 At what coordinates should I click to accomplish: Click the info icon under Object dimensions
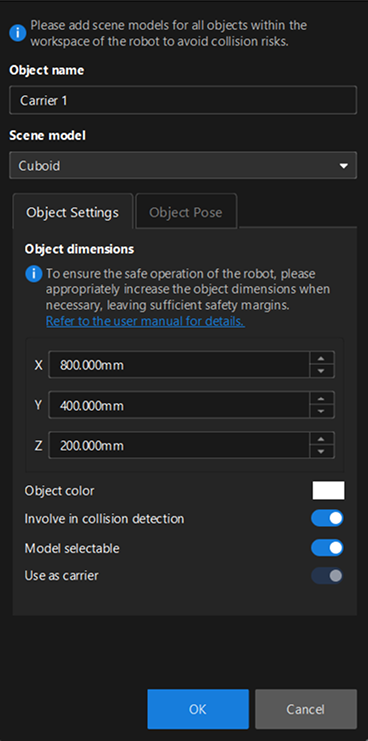34,274
